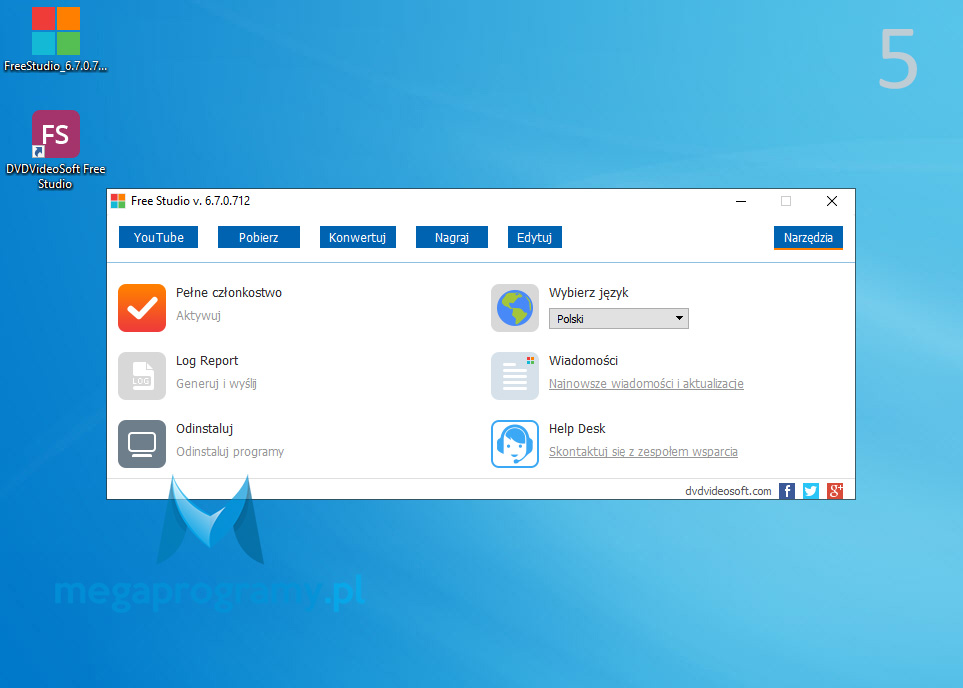Open the Twitter icon in footer
The image size is (963, 688).
(x=811, y=491)
